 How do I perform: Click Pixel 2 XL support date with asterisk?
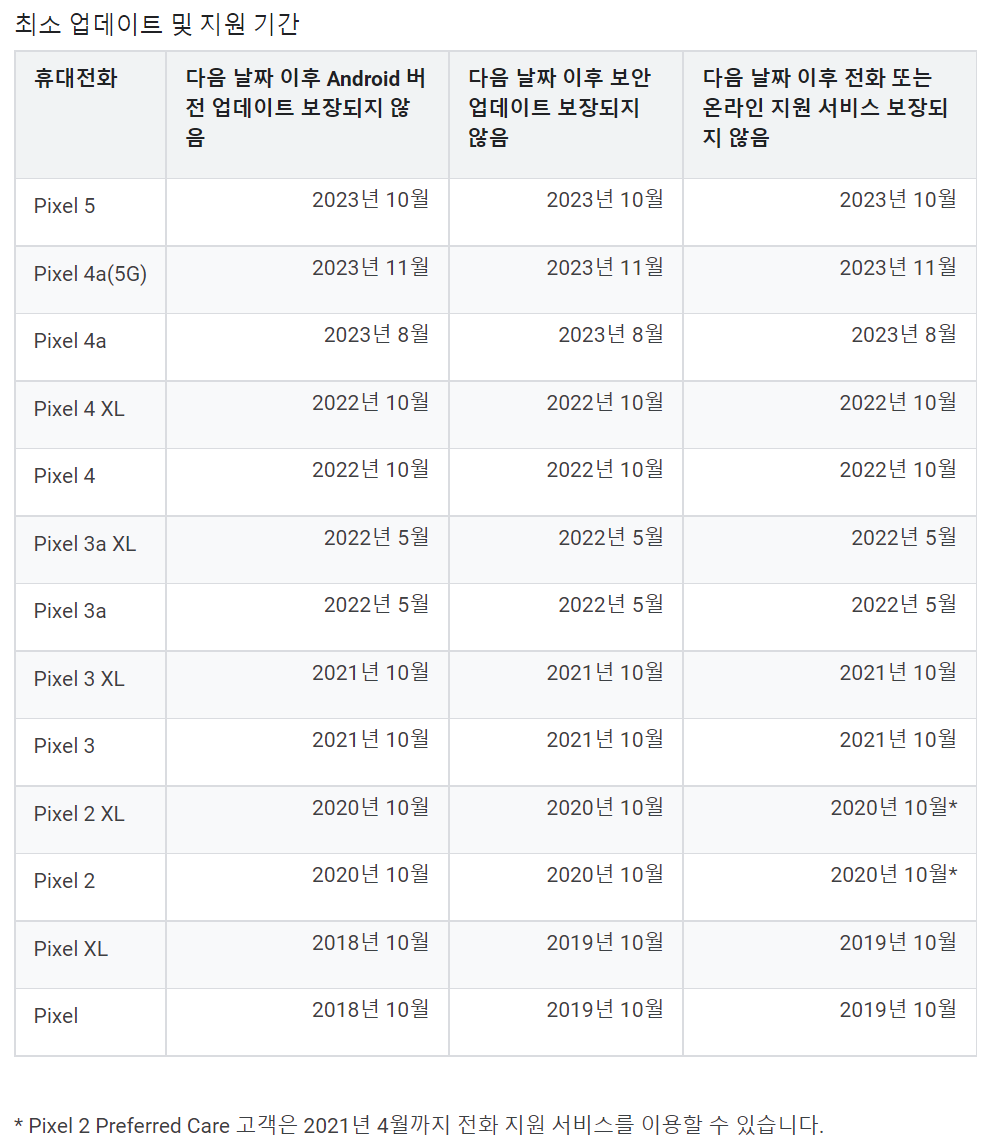pyautogui.click(x=893, y=808)
